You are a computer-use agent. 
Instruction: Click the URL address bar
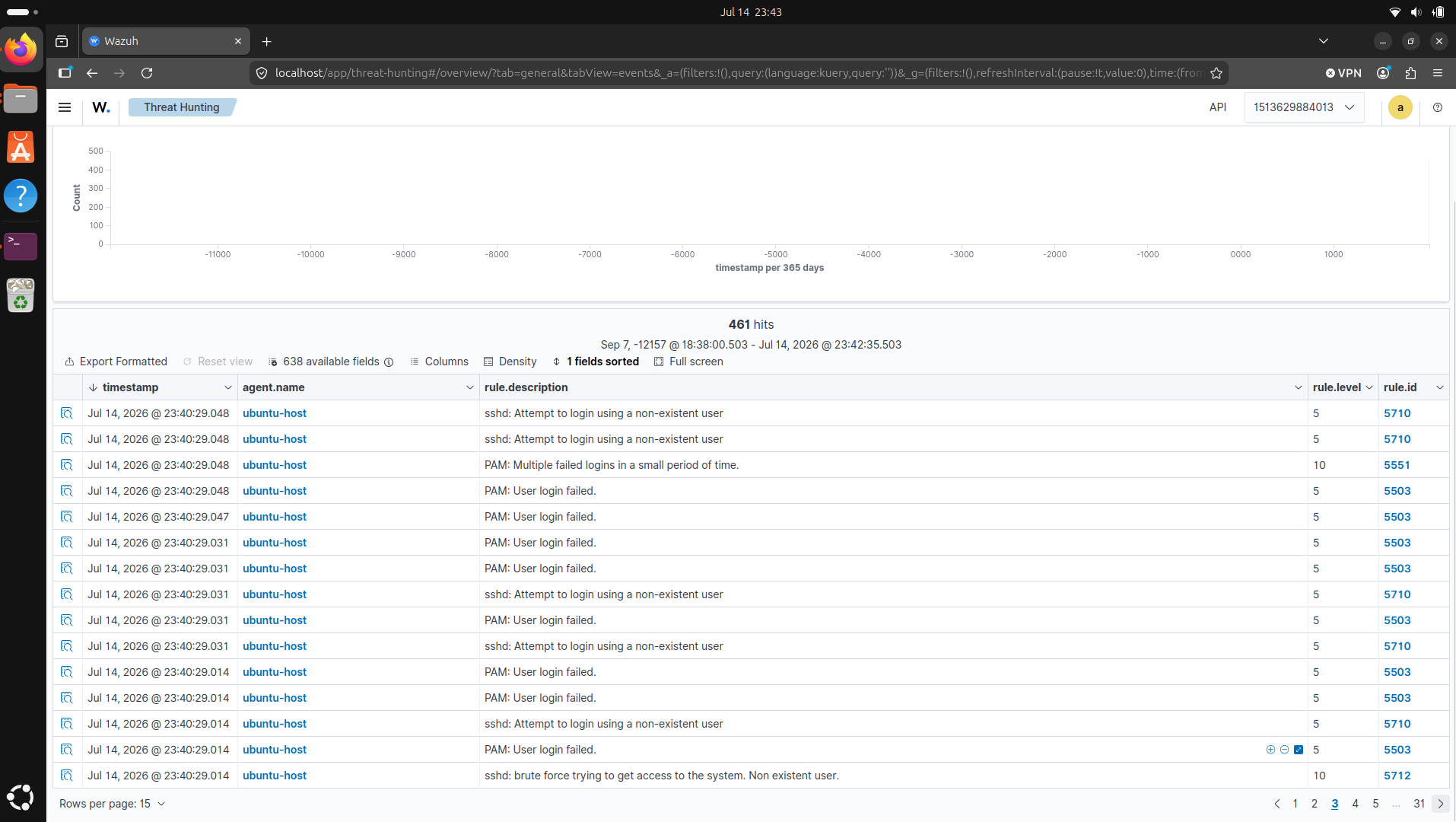(x=738, y=73)
